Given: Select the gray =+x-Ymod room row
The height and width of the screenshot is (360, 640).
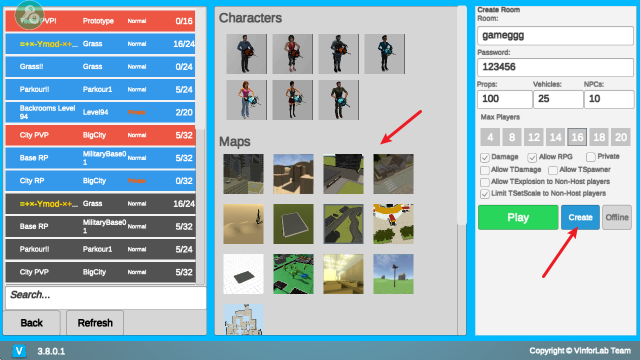Looking at the screenshot, I should pyautogui.click(x=100, y=204).
